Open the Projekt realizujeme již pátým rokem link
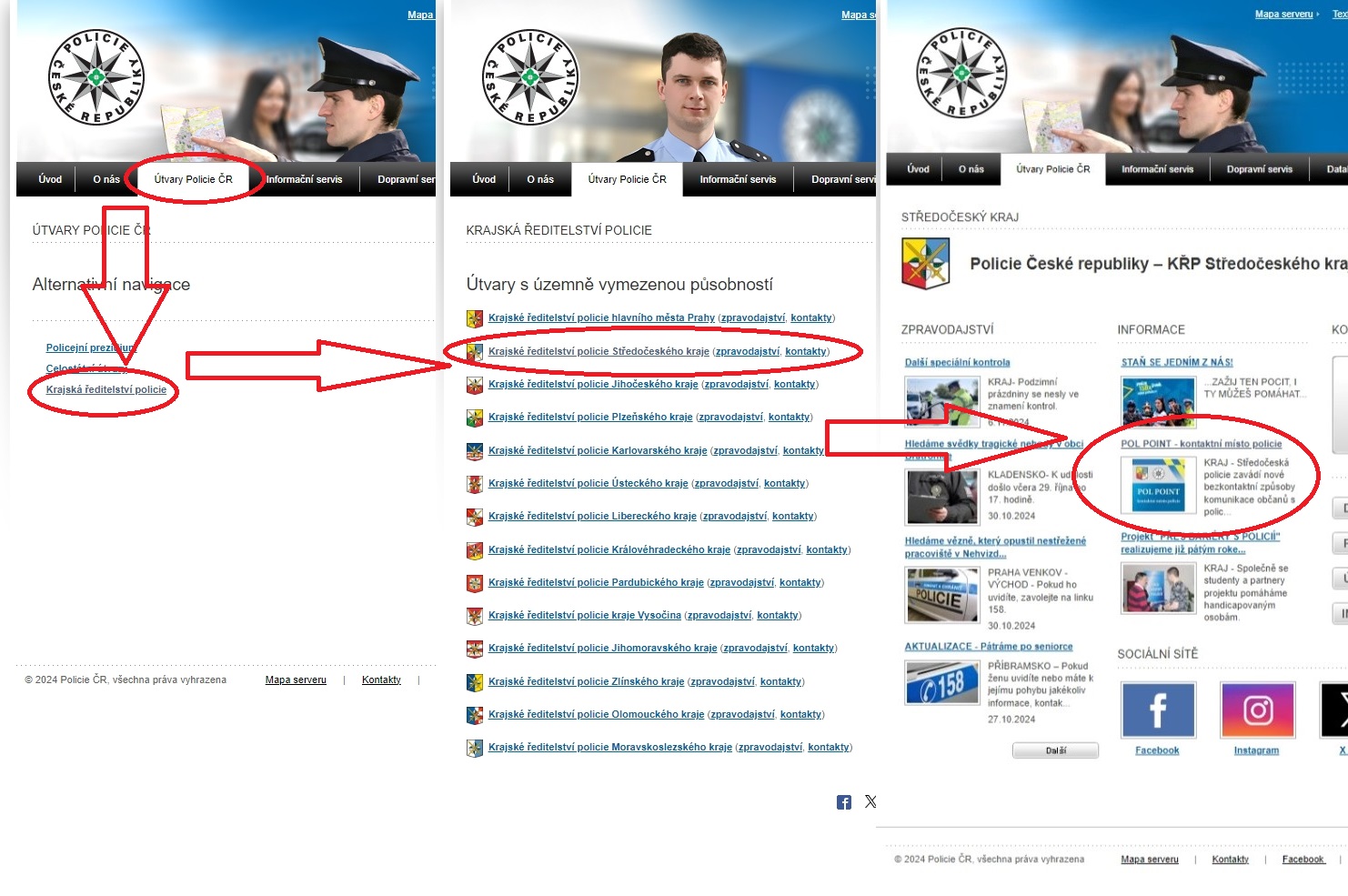 coord(1201,543)
